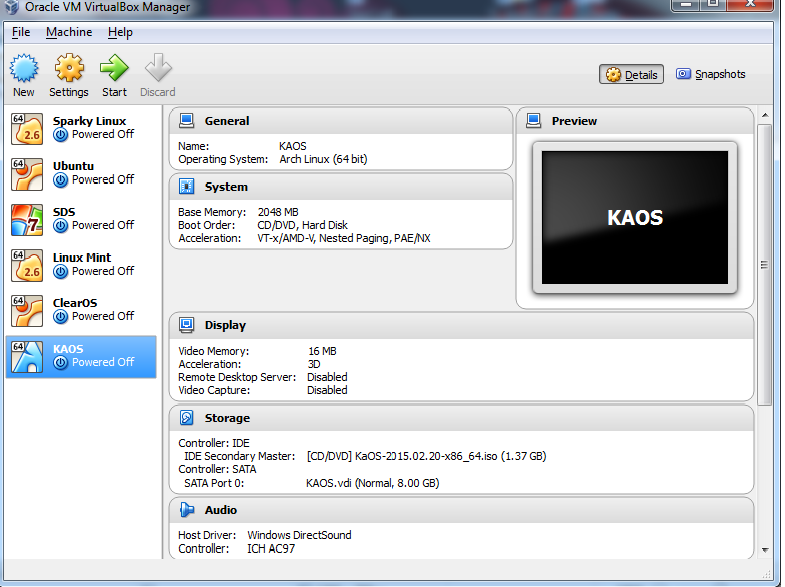
Task: Click the VirtualBox title bar cube icon
Action: pos(12,7)
